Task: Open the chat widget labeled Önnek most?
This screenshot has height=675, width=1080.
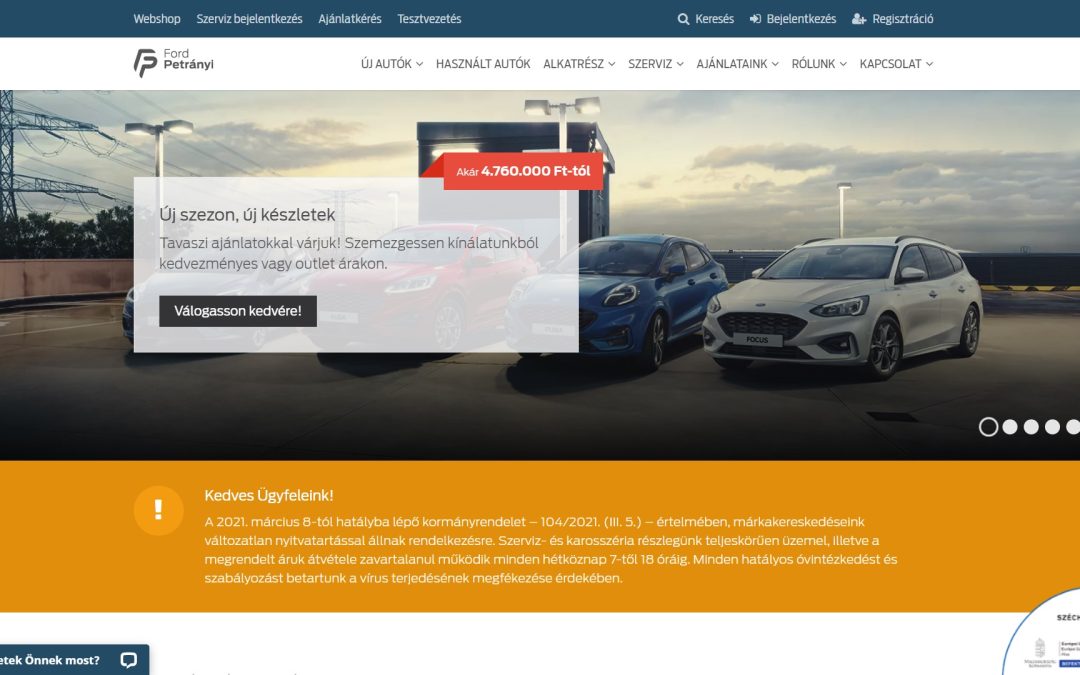Action: [x=74, y=660]
